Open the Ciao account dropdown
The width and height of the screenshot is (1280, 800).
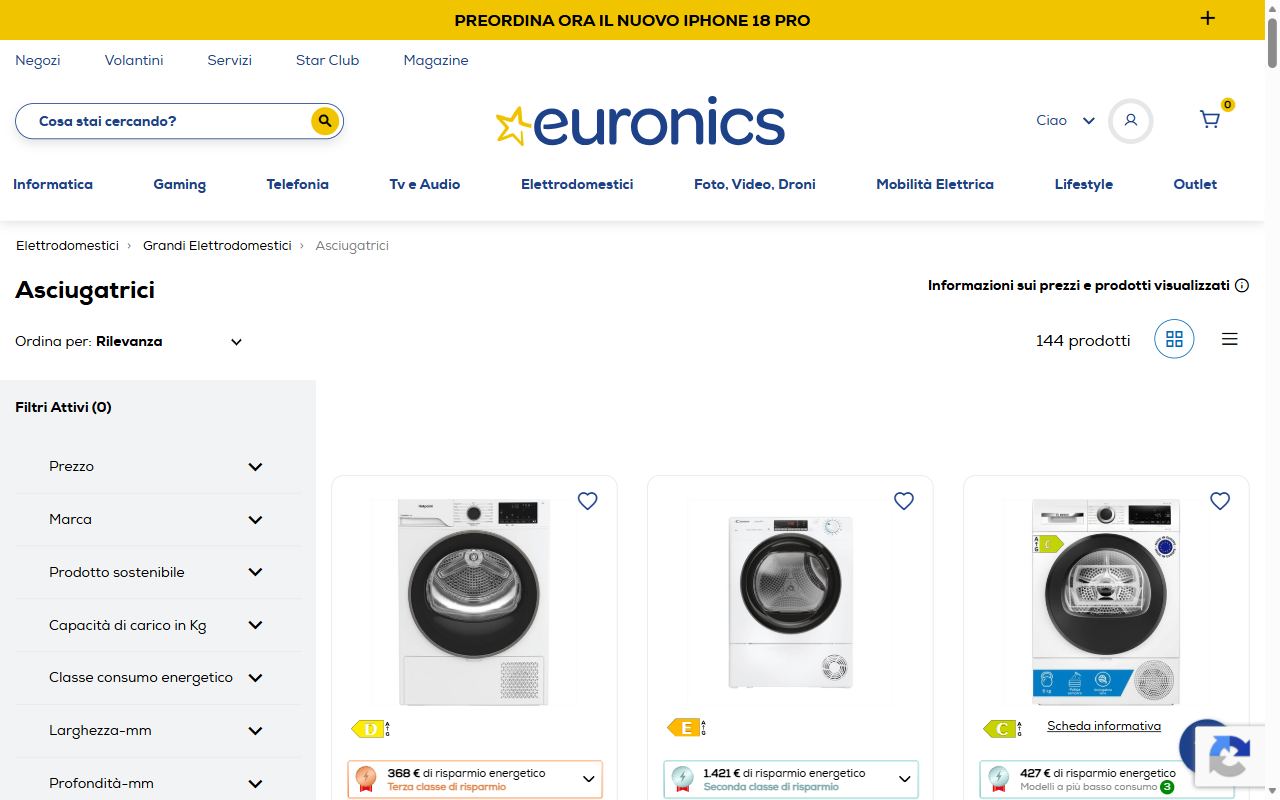(x=1066, y=120)
